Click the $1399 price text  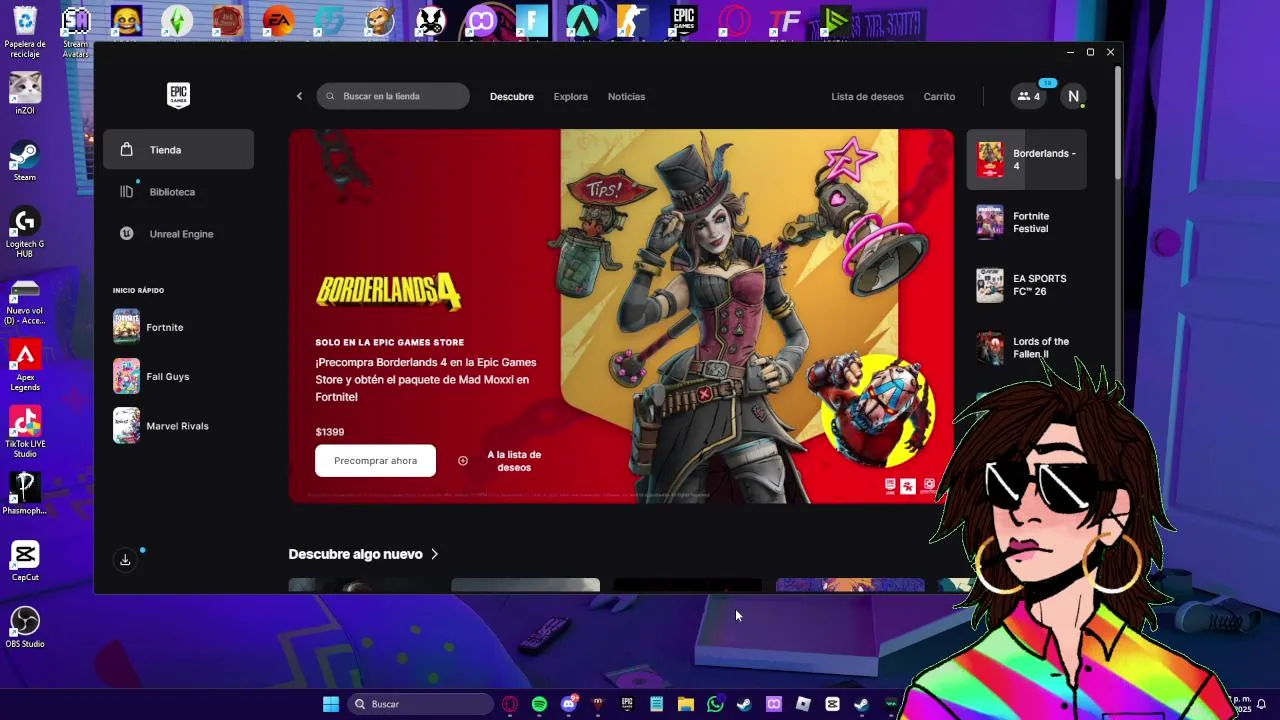click(x=330, y=432)
